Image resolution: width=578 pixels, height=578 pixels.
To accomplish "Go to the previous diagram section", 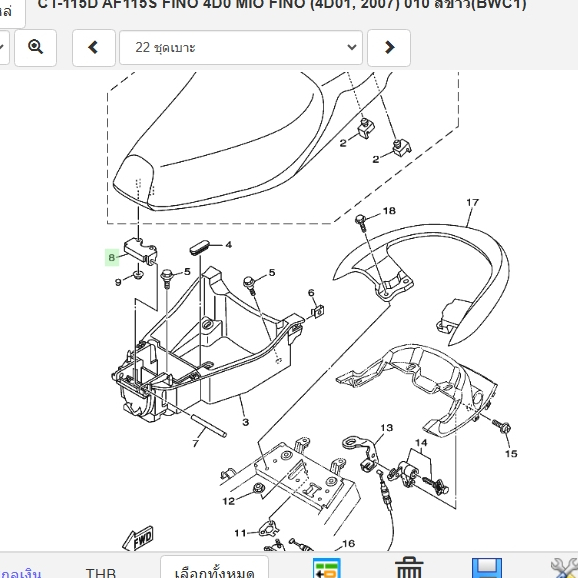I will point(94,48).
